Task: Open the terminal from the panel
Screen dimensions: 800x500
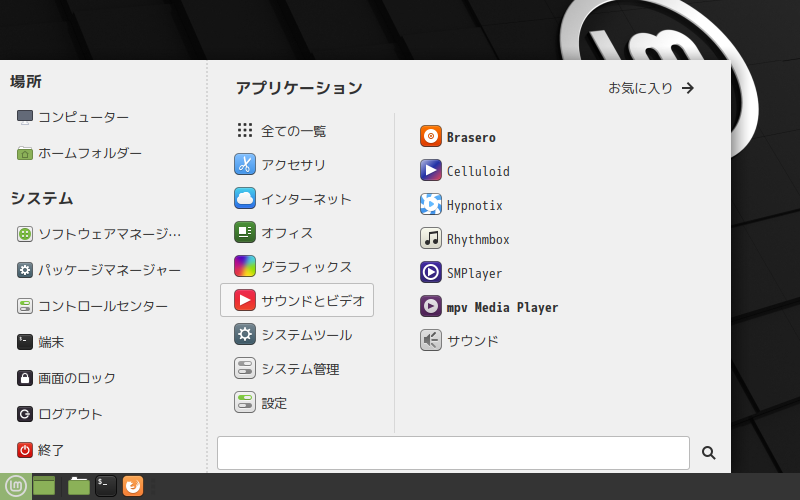Action: [x=106, y=486]
